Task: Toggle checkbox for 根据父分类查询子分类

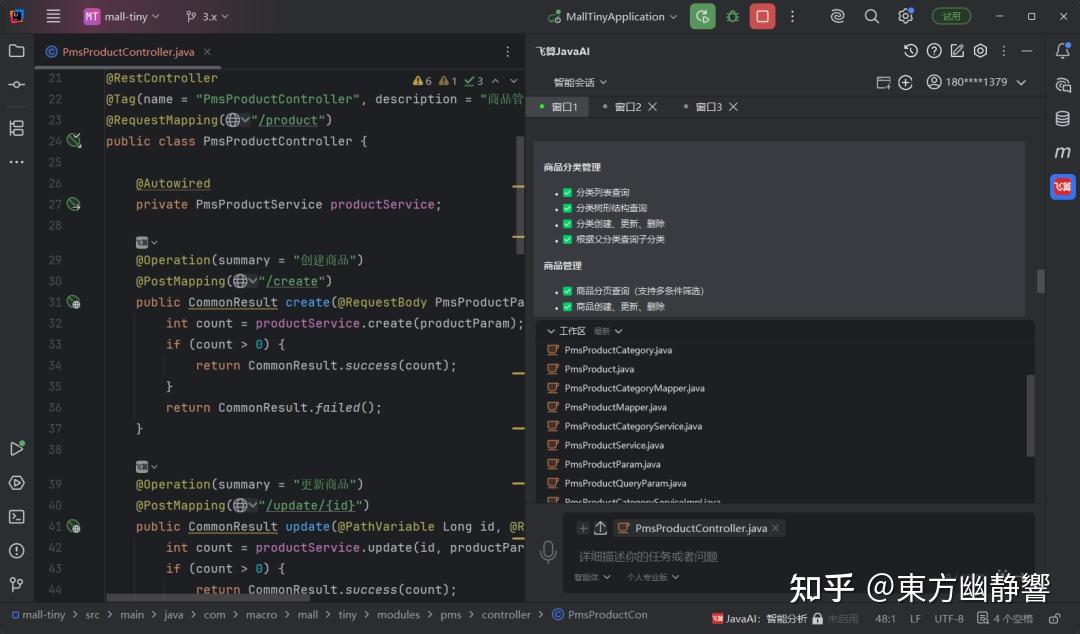Action: tap(568, 239)
